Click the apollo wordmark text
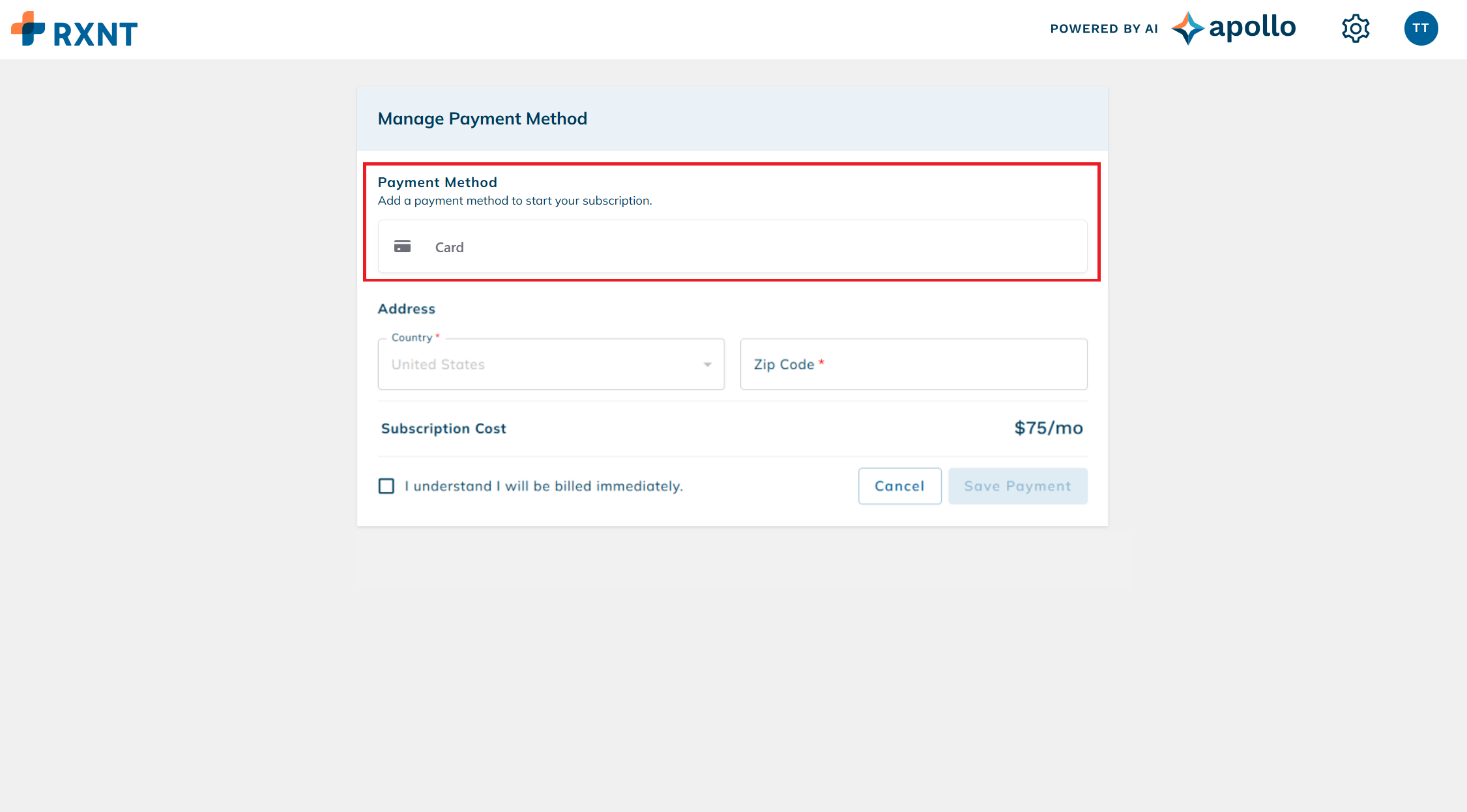 point(1252,27)
